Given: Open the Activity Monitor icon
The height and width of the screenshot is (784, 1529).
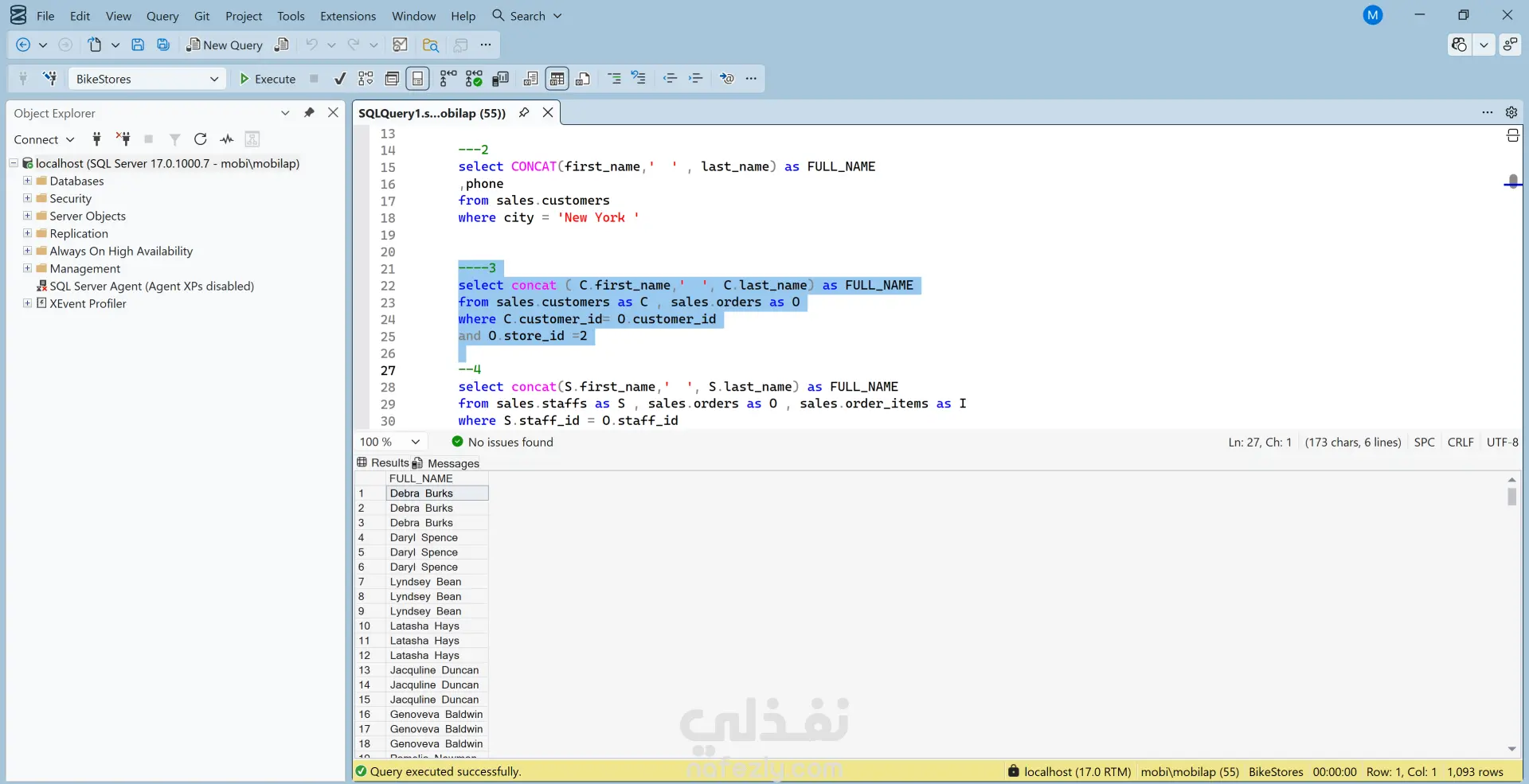Looking at the screenshot, I should click(x=401, y=45).
